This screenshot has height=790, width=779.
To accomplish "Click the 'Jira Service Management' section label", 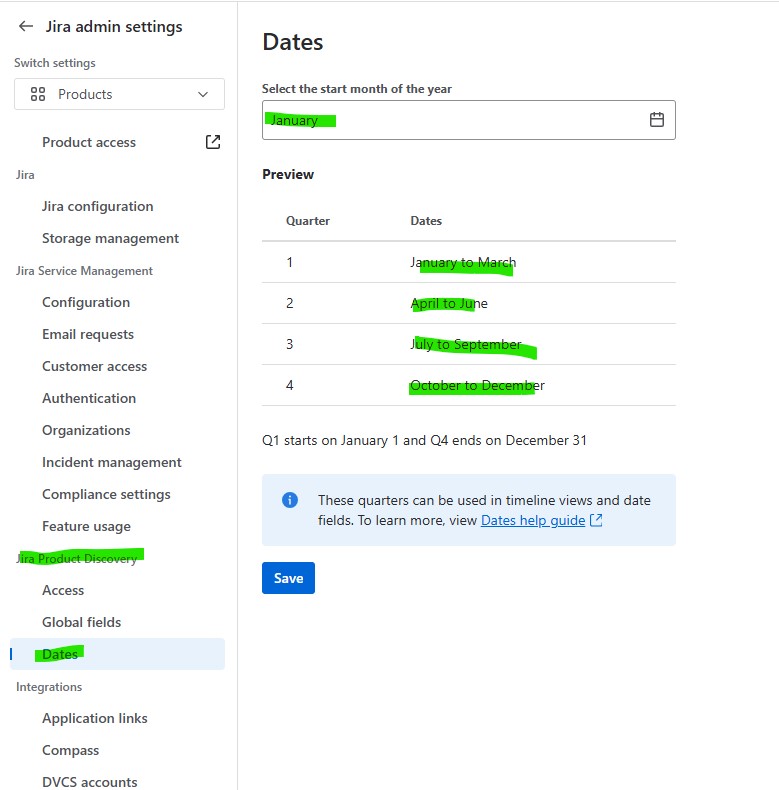I will (84, 271).
